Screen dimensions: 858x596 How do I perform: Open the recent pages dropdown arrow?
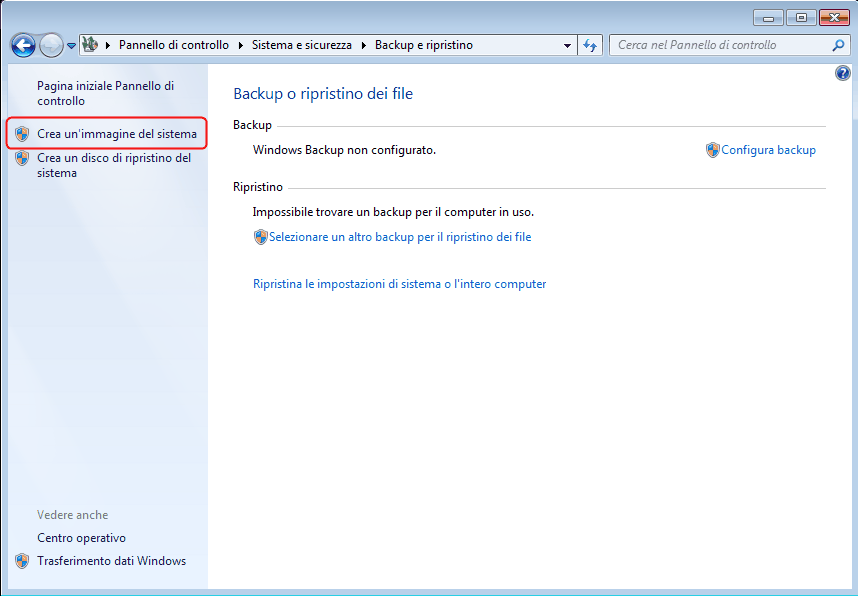pos(71,46)
